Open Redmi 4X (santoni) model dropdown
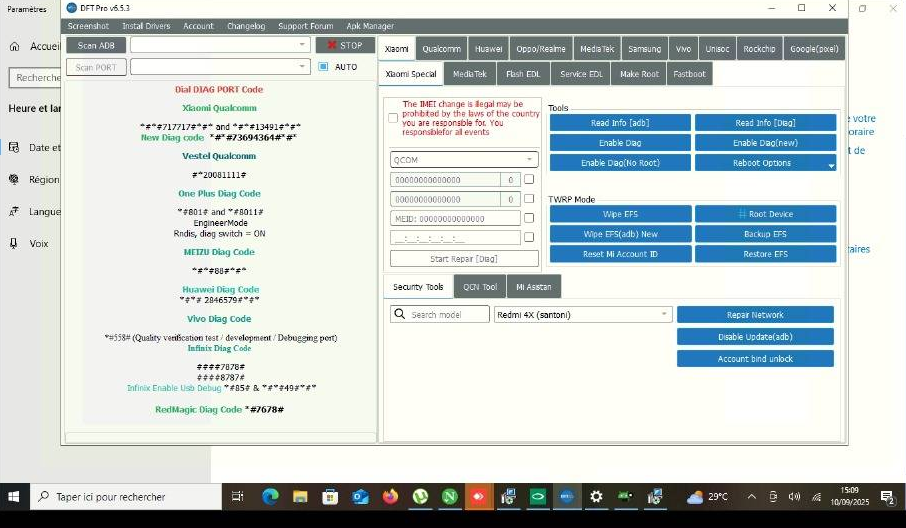Viewport: 906px width, 528px height. 583,314
